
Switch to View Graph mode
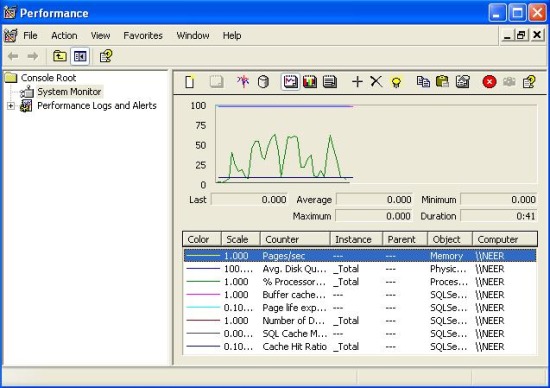[290, 82]
